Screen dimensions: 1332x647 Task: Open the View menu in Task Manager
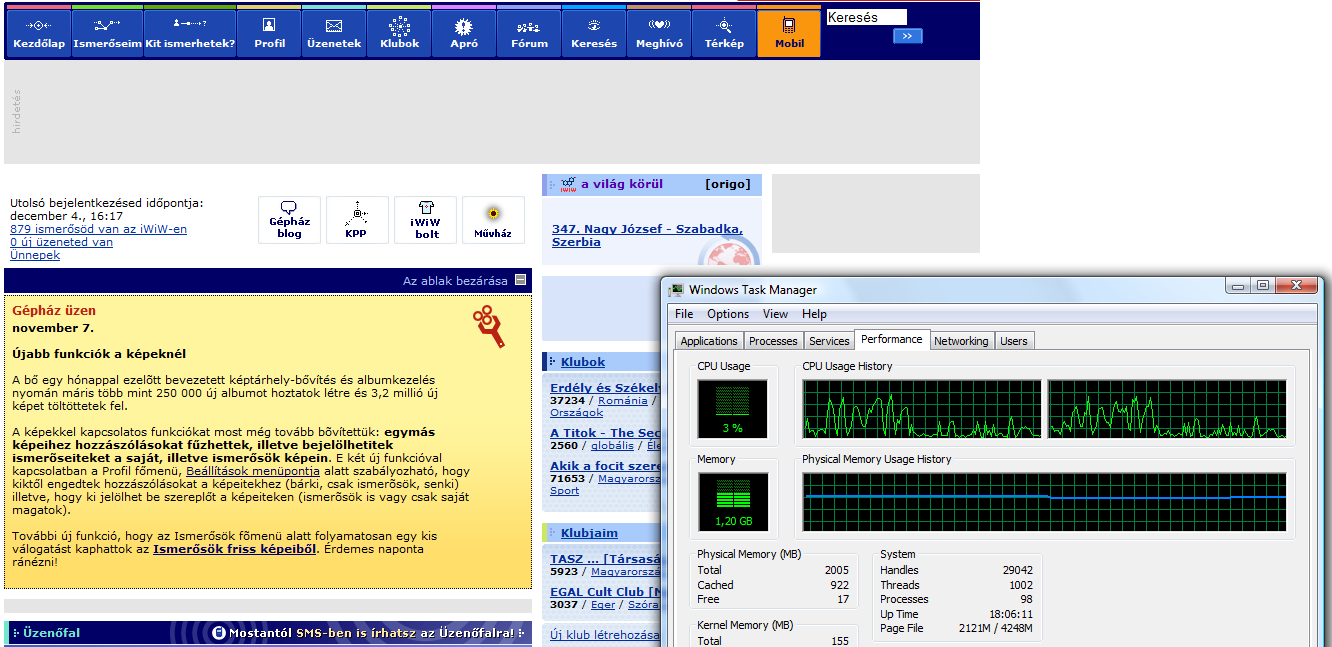coord(775,314)
